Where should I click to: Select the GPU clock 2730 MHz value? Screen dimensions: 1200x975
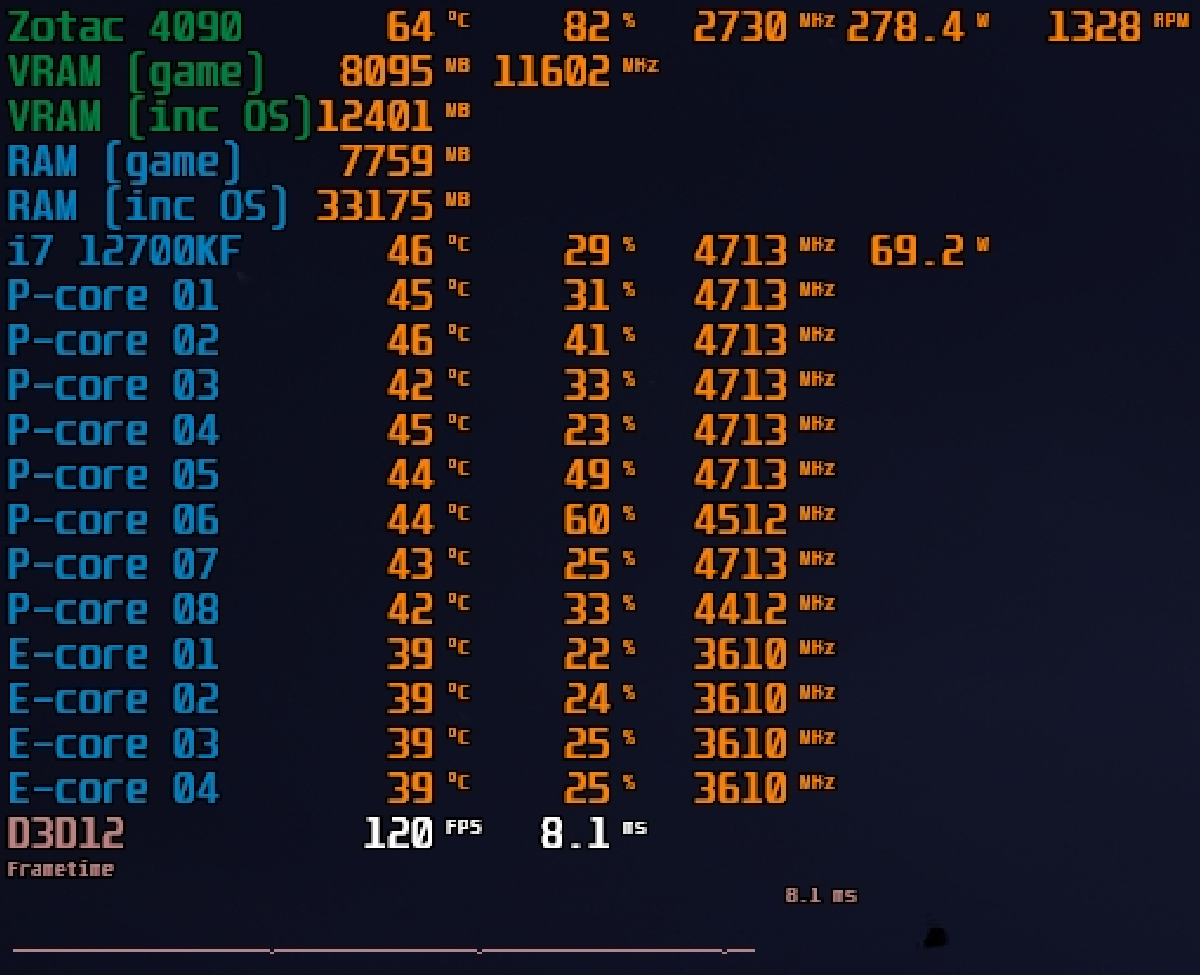tap(741, 27)
